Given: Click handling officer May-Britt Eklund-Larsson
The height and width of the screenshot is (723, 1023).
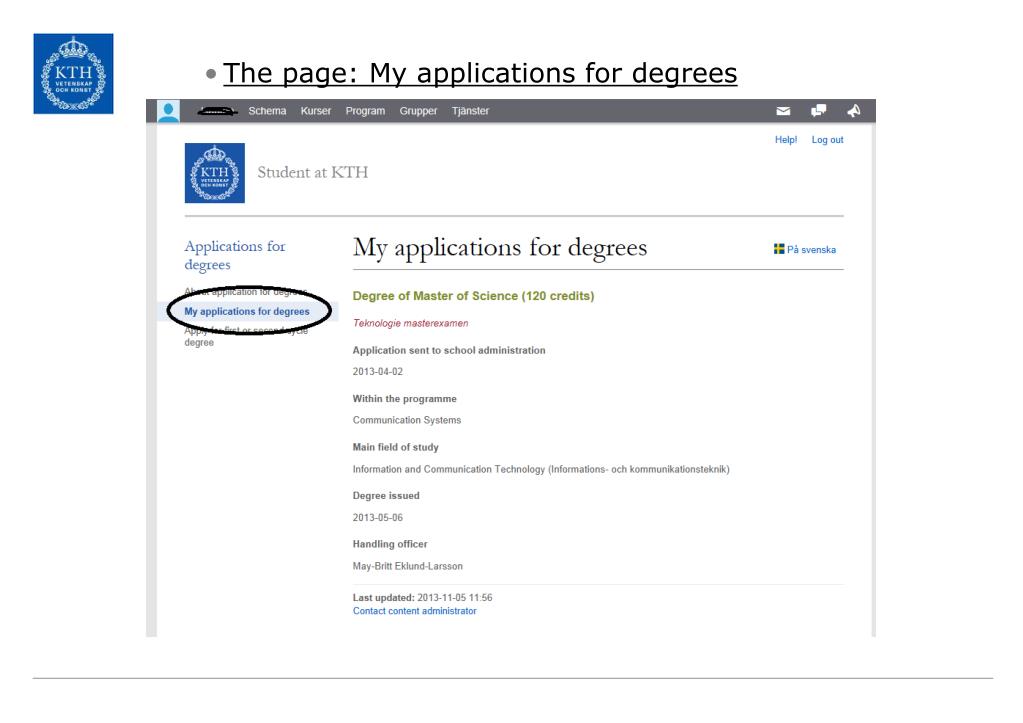Looking at the screenshot, I should click(x=407, y=566).
